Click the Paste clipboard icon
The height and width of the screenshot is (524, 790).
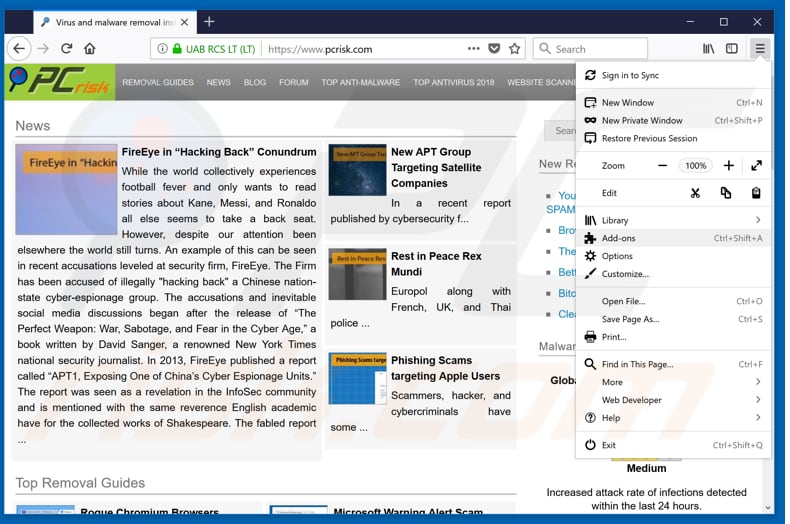click(x=756, y=193)
